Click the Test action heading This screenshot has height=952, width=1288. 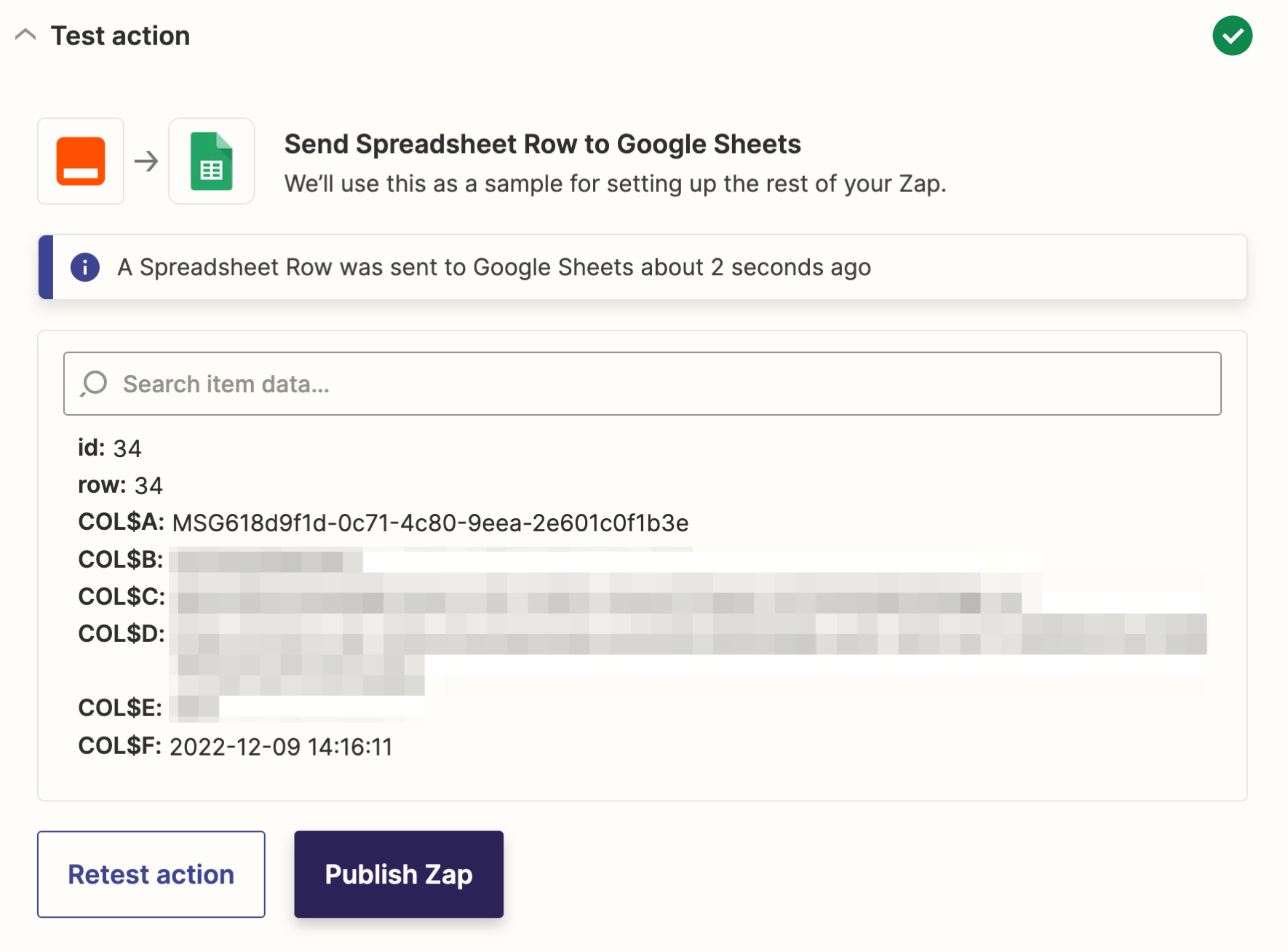tap(121, 36)
